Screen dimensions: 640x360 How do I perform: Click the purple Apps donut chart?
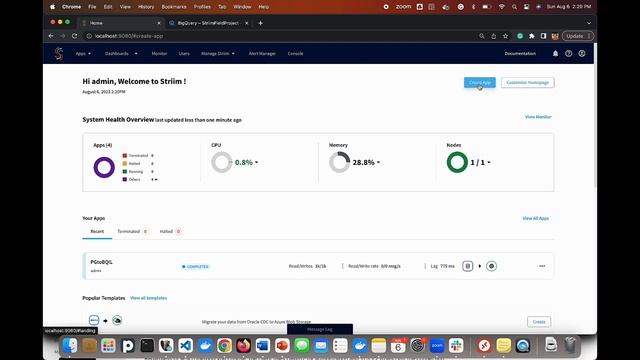point(104,167)
